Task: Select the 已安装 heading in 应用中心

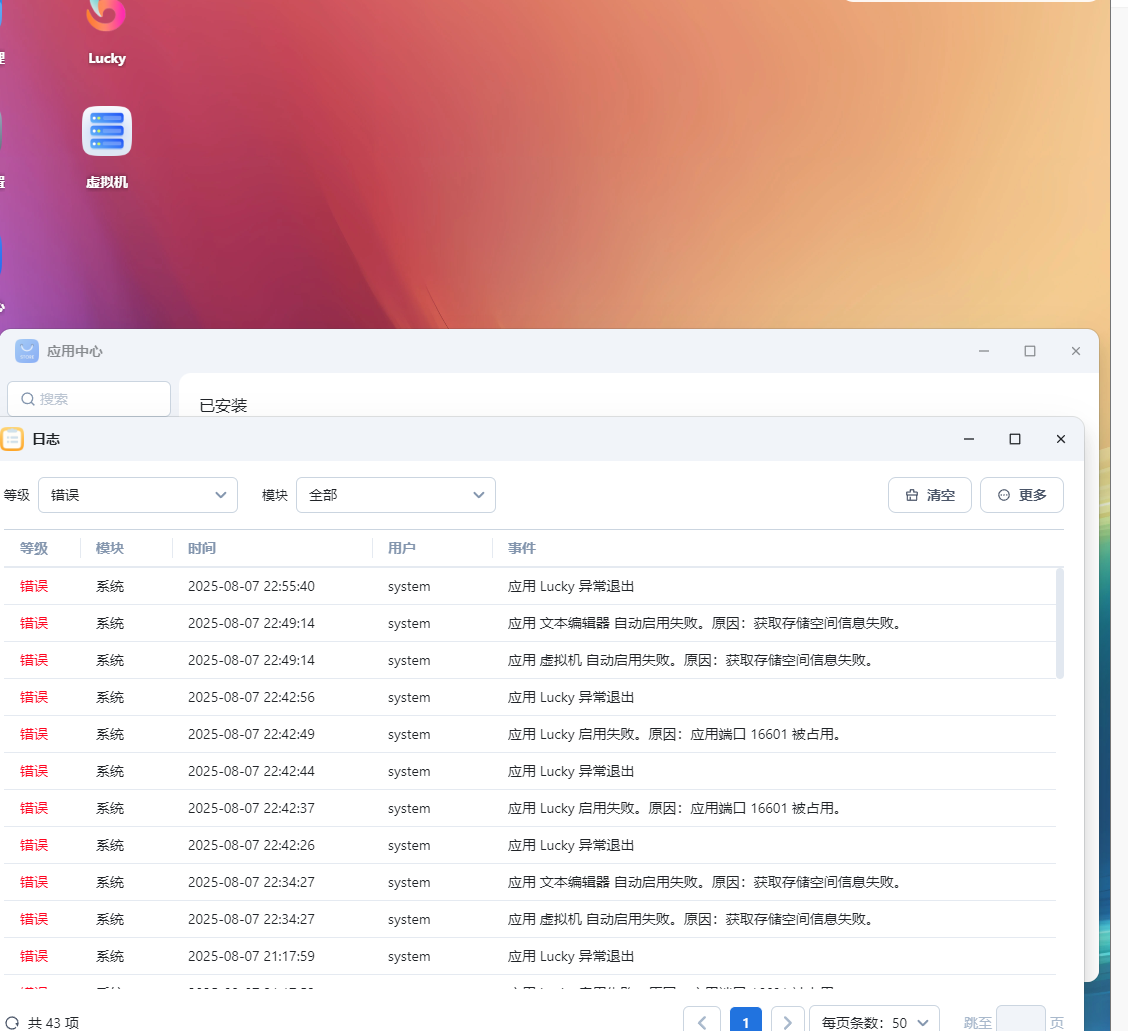Action: pos(224,406)
